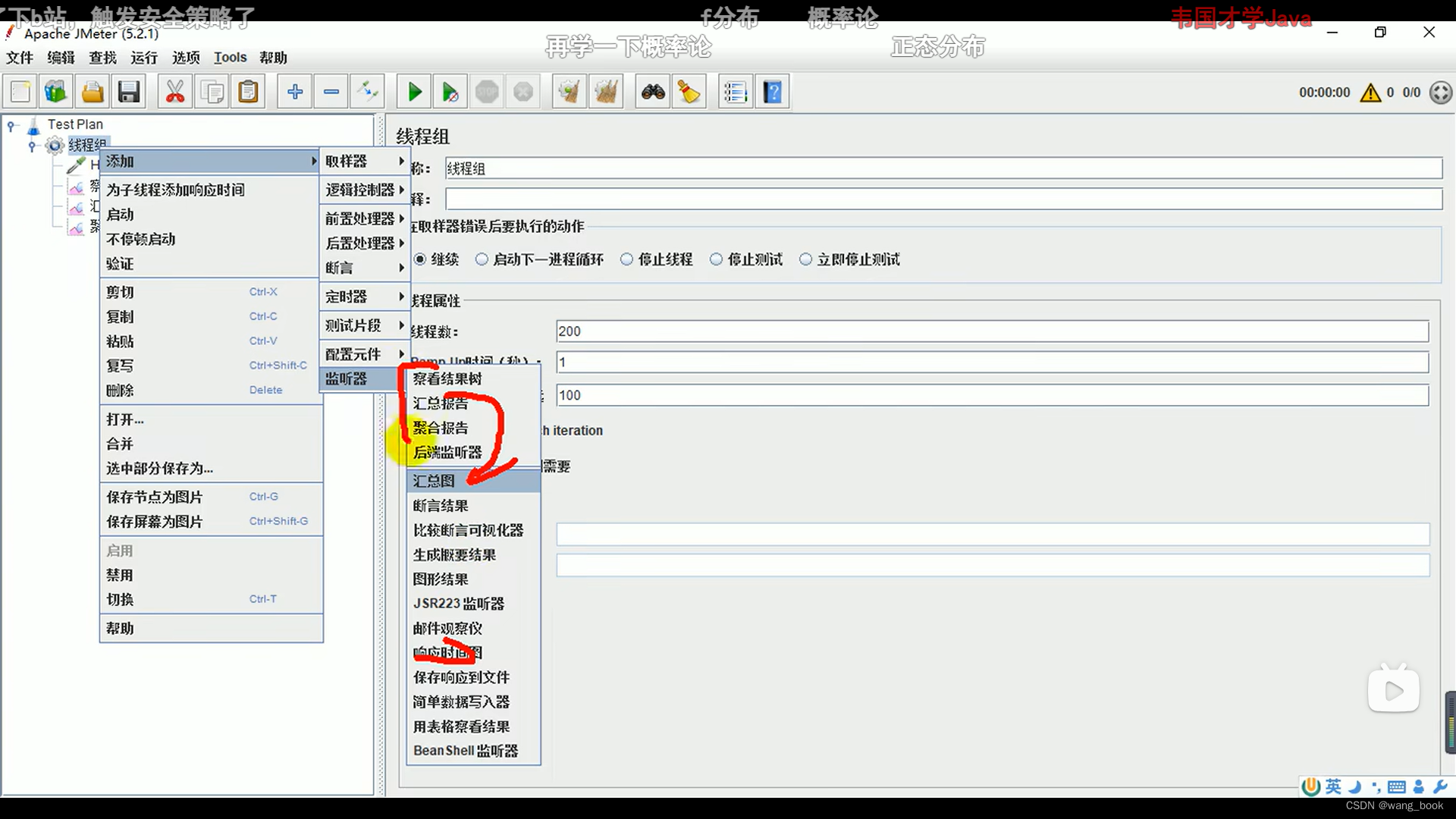Image resolution: width=1456 pixels, height=819 pixels.
Task: Click the New test plan icon
Action: click(20, 93)
